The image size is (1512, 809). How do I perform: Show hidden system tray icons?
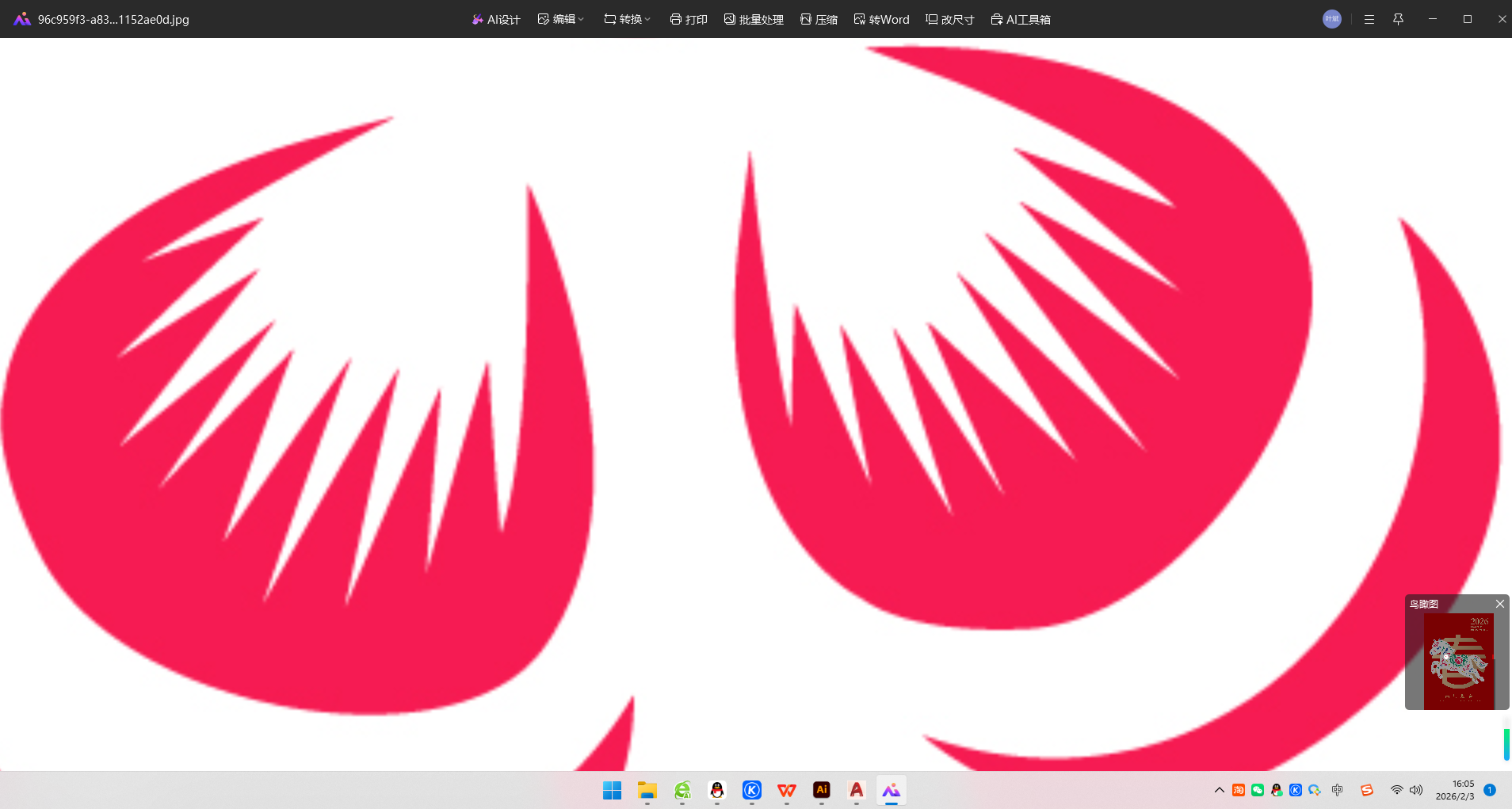[1220, 790]
